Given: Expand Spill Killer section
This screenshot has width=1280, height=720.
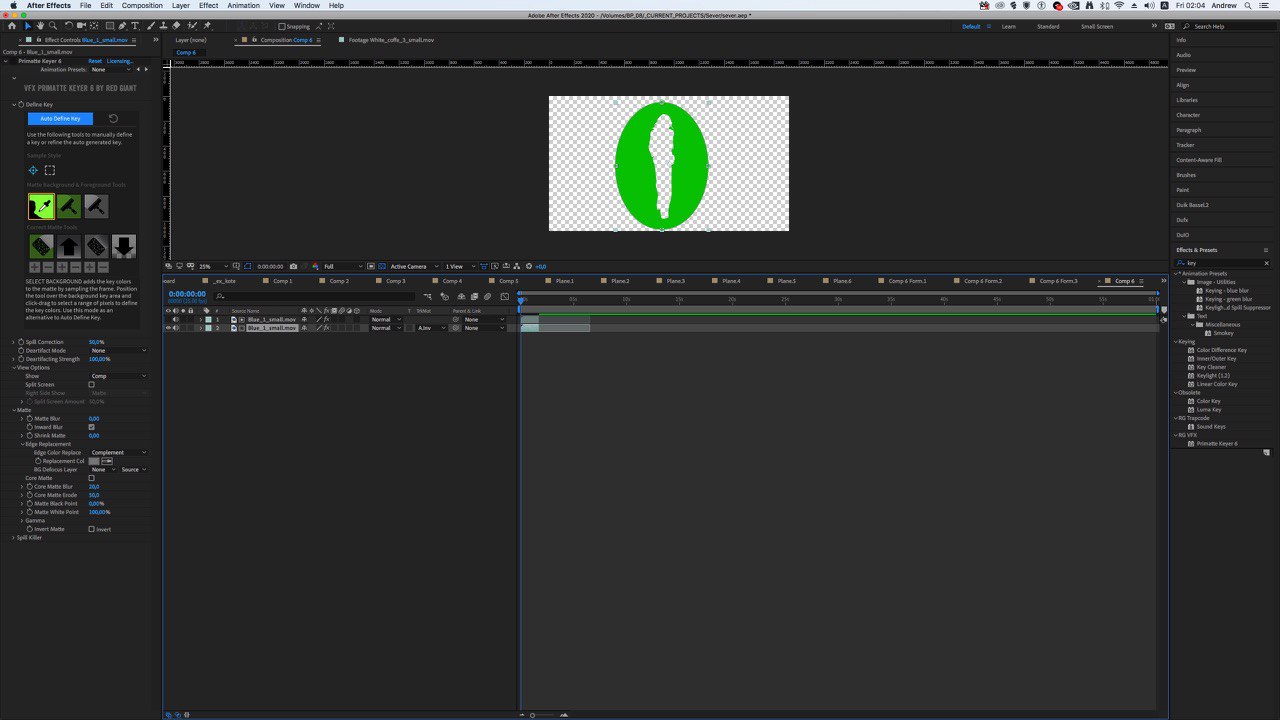Looking at the screenshot, I should (x=13, y=537).
